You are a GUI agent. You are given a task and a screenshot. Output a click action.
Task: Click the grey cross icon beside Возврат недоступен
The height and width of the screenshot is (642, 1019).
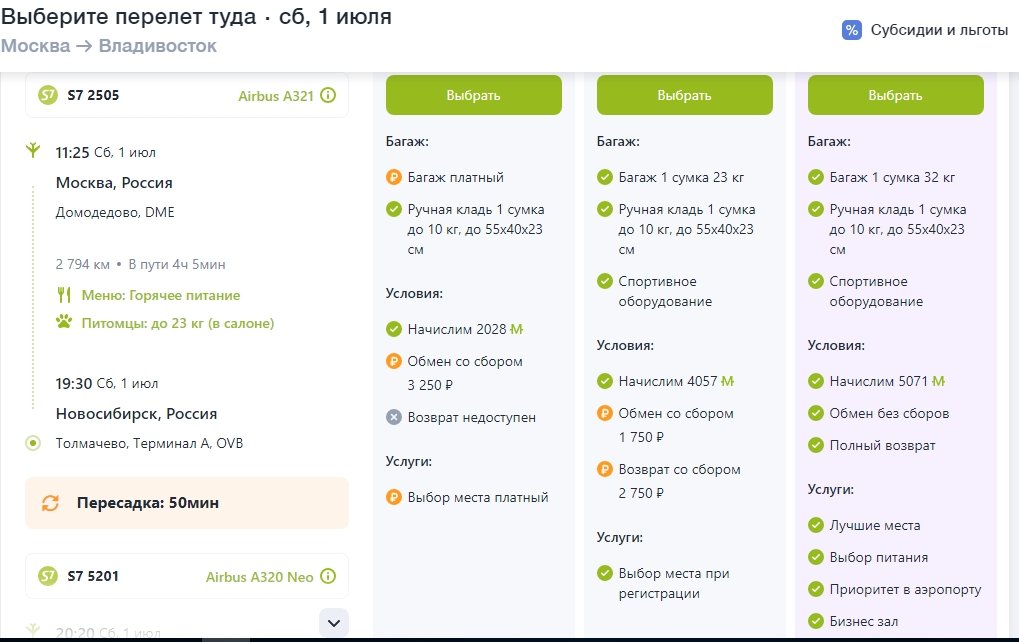pyautogui.click(x=394, y=417)
